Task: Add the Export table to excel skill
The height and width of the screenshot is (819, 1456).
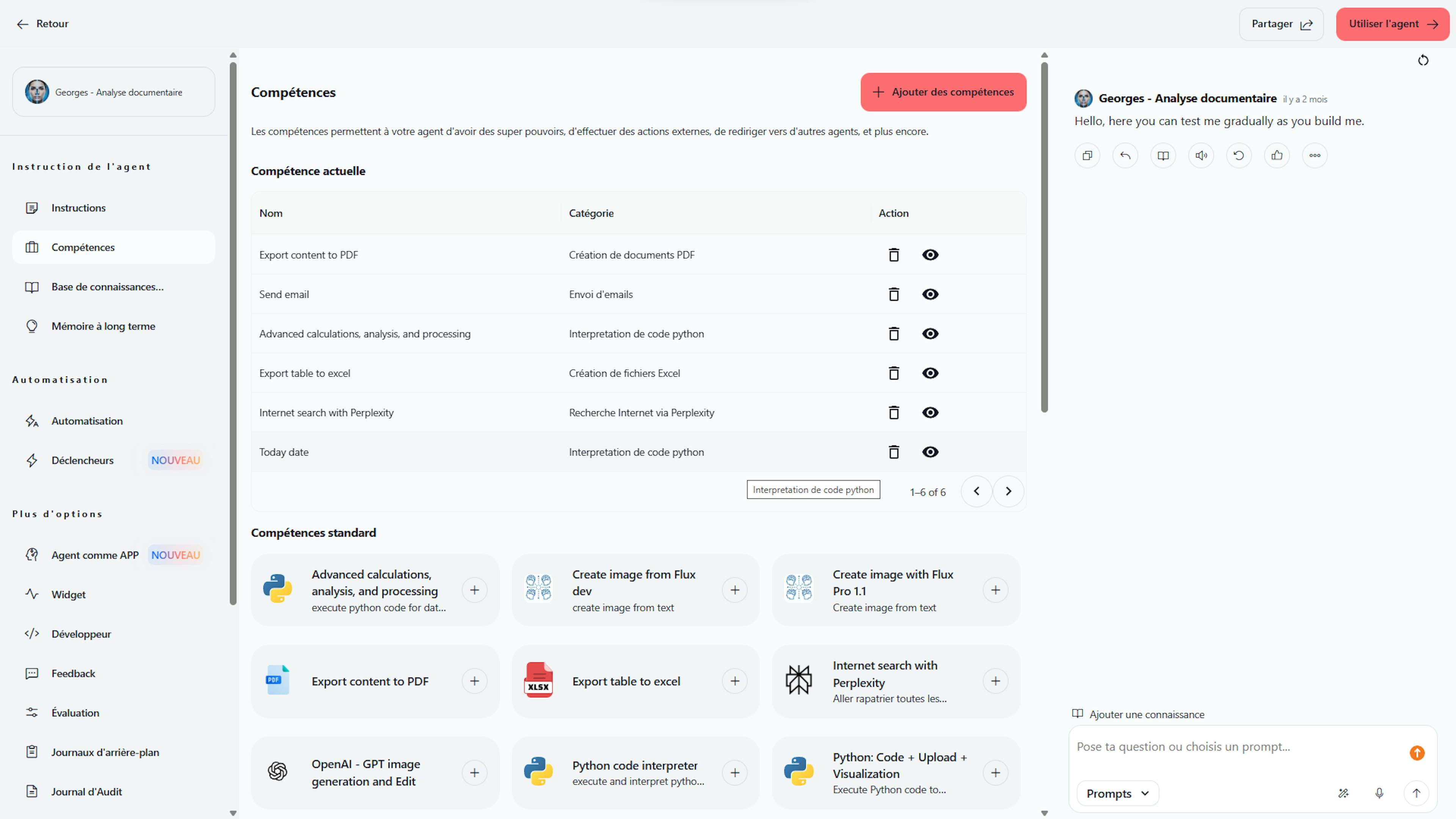Action: pyautogui.click(x=735, y=681)
